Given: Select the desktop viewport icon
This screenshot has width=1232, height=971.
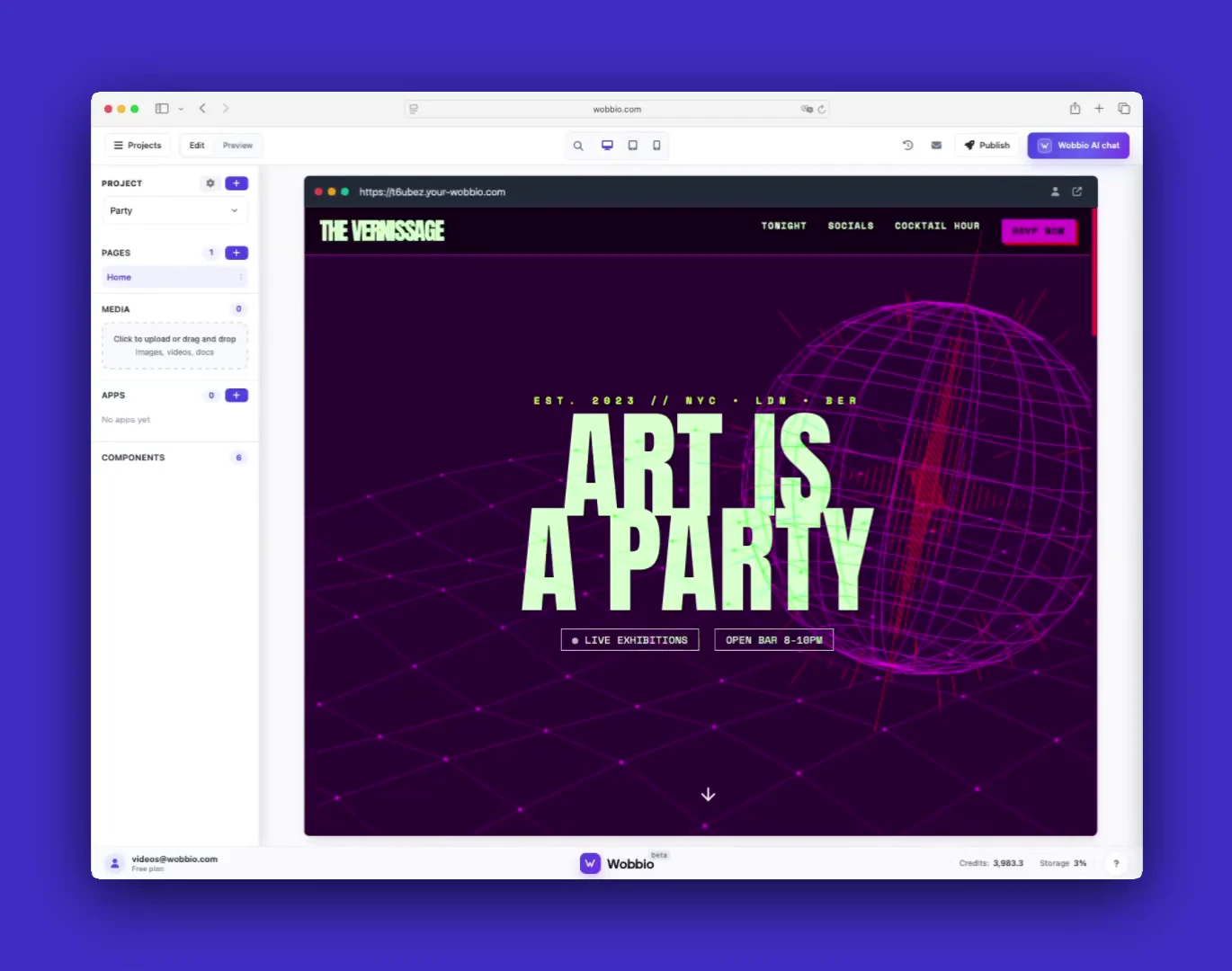Looking at the screenshot, I should click(x=607, y=145).
